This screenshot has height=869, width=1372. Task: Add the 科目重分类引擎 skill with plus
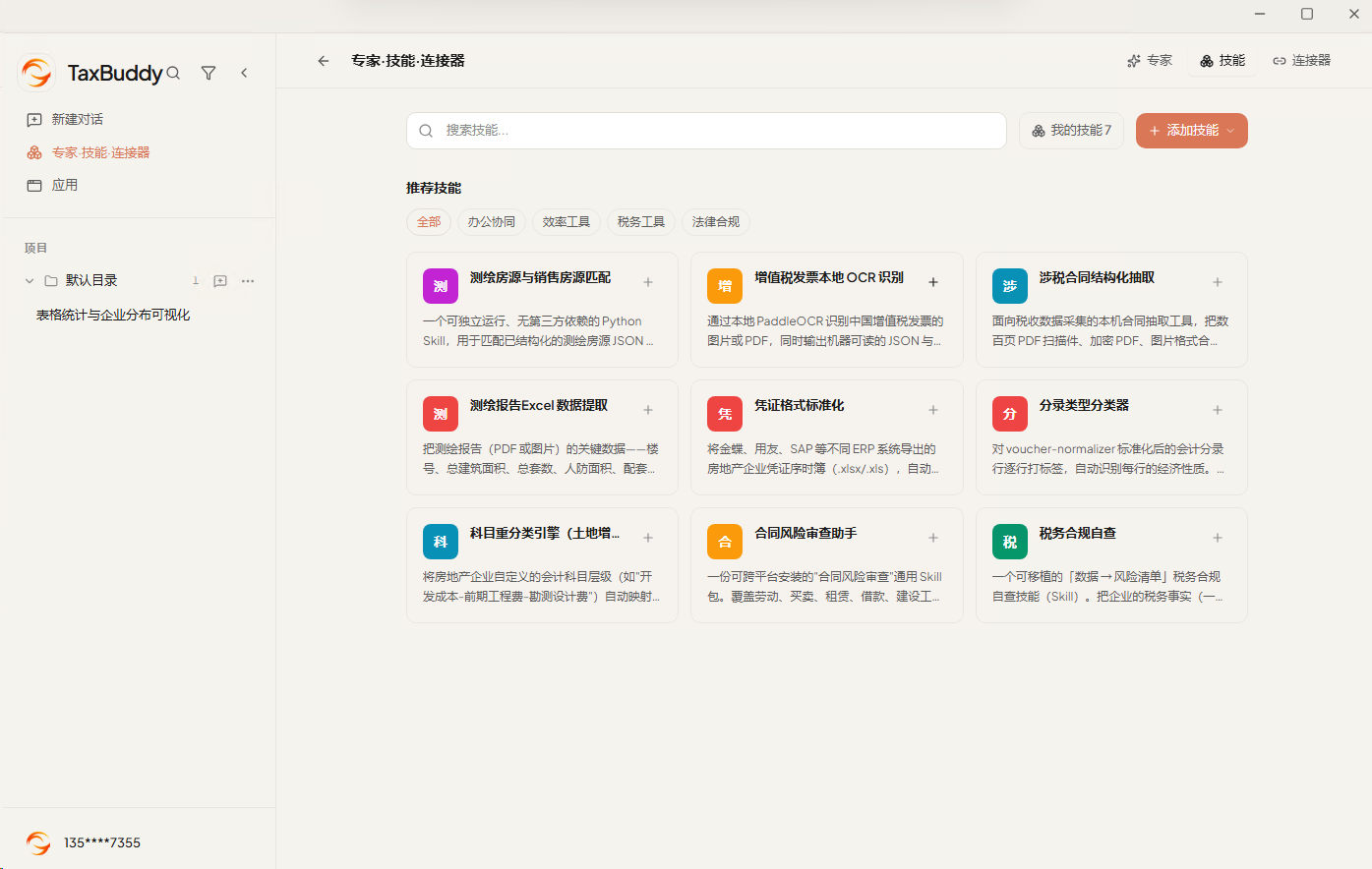[648, 538]
